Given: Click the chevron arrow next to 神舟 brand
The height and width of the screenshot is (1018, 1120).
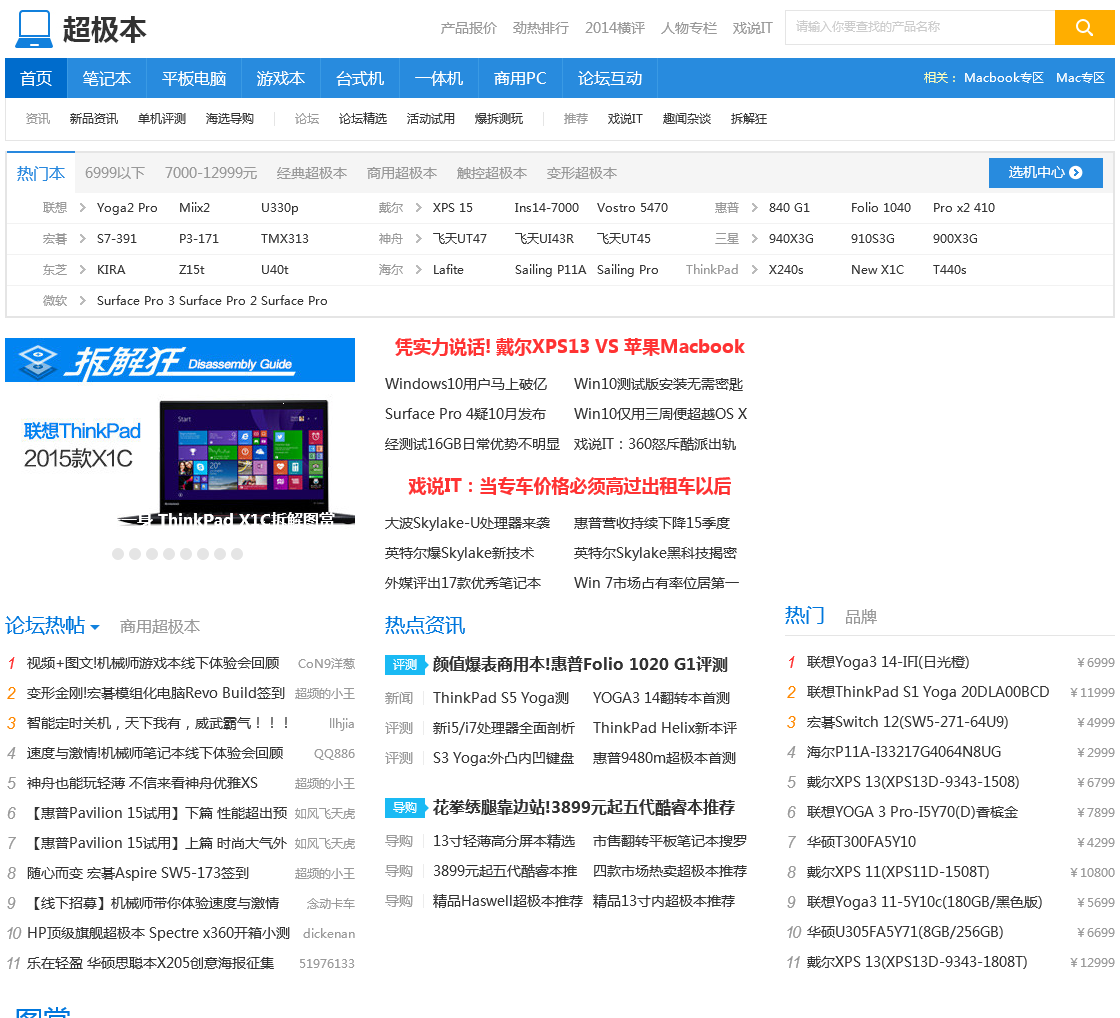Looking at the screenshot, I should (x=419, y=239).
